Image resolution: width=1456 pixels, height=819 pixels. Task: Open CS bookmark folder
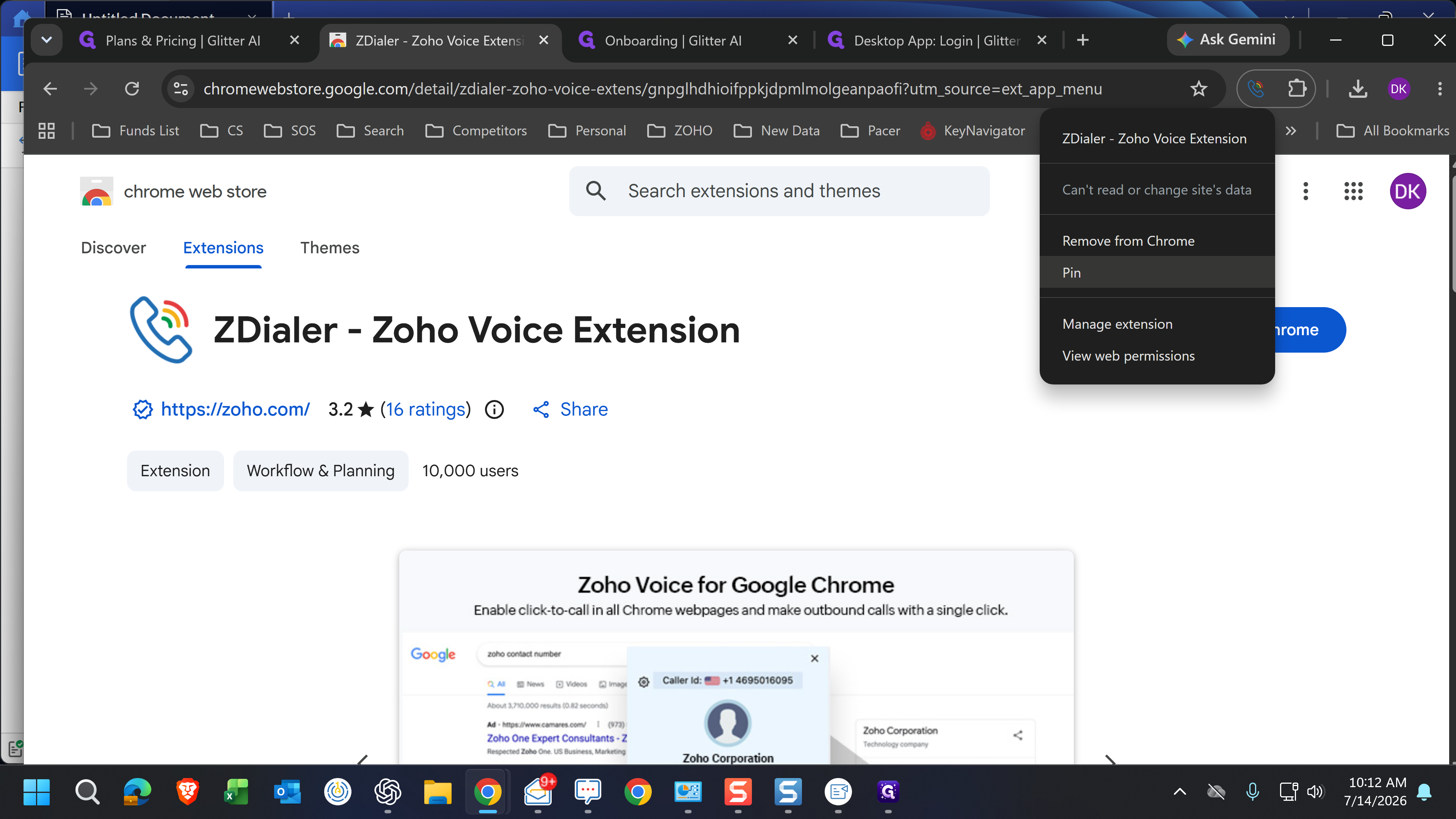click(221, 130)
